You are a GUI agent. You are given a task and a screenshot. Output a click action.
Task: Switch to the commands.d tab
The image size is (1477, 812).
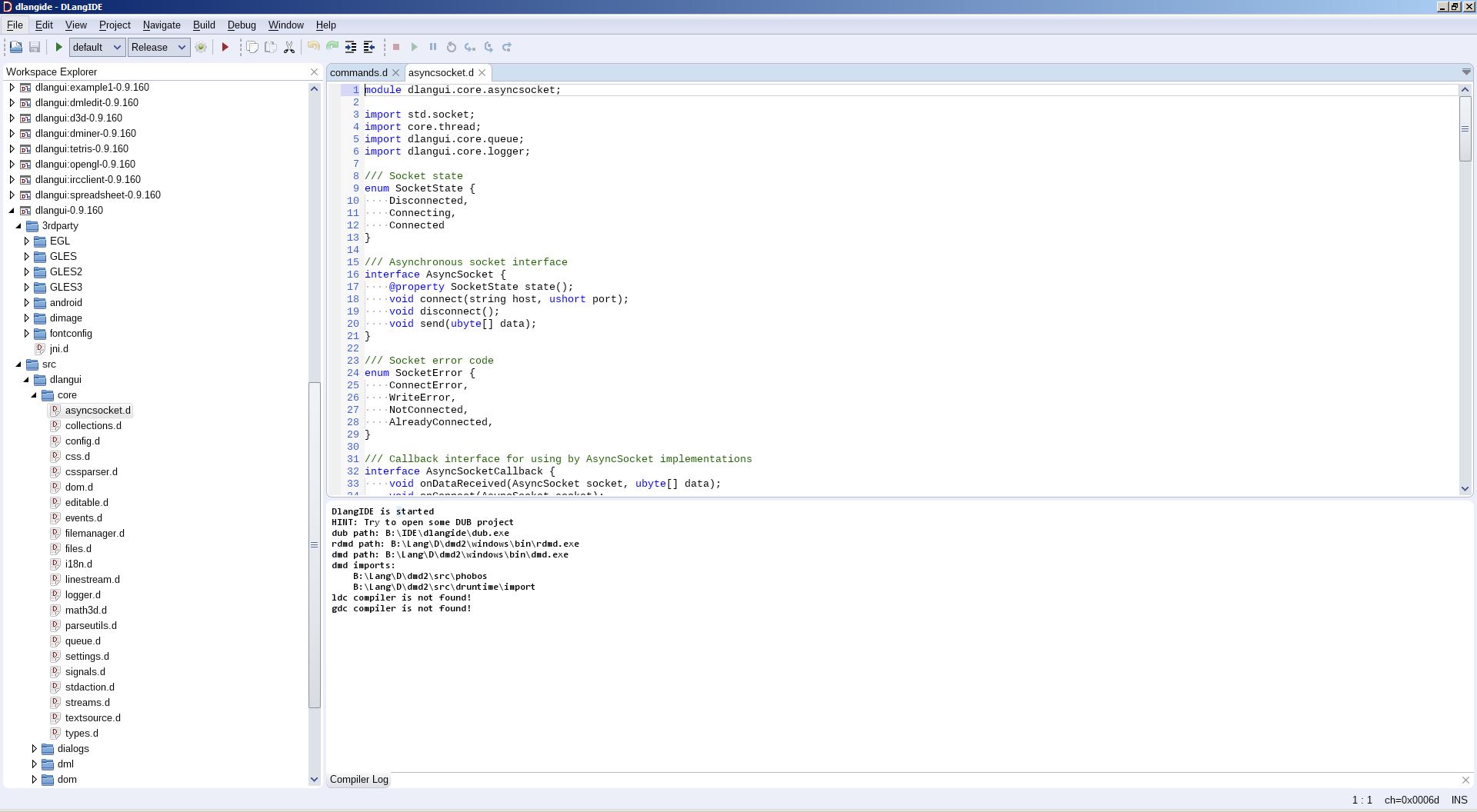pos(358,72)
